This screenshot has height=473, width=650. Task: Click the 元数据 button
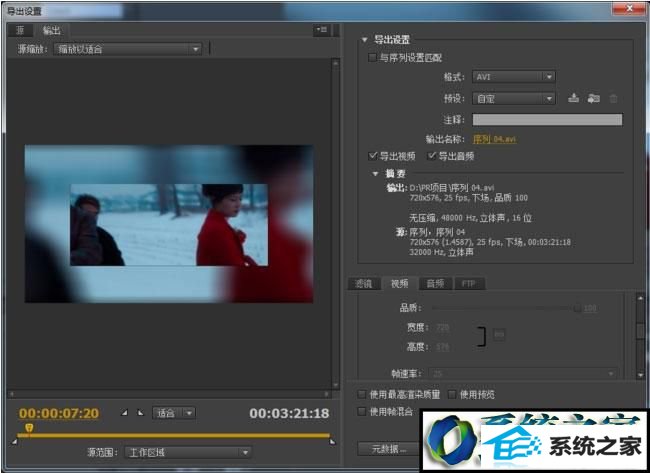pyautogui.click(x=389, y=449)
